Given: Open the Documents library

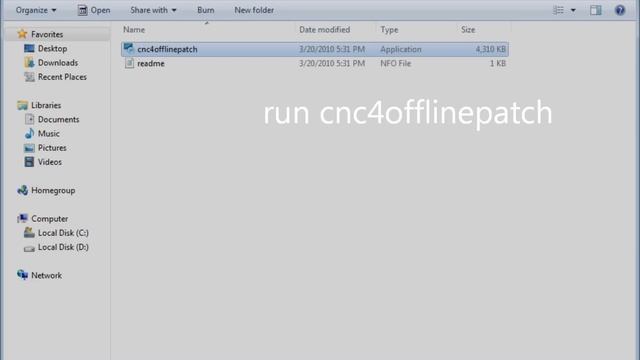Looking at the screenshot, I should 58,120.
